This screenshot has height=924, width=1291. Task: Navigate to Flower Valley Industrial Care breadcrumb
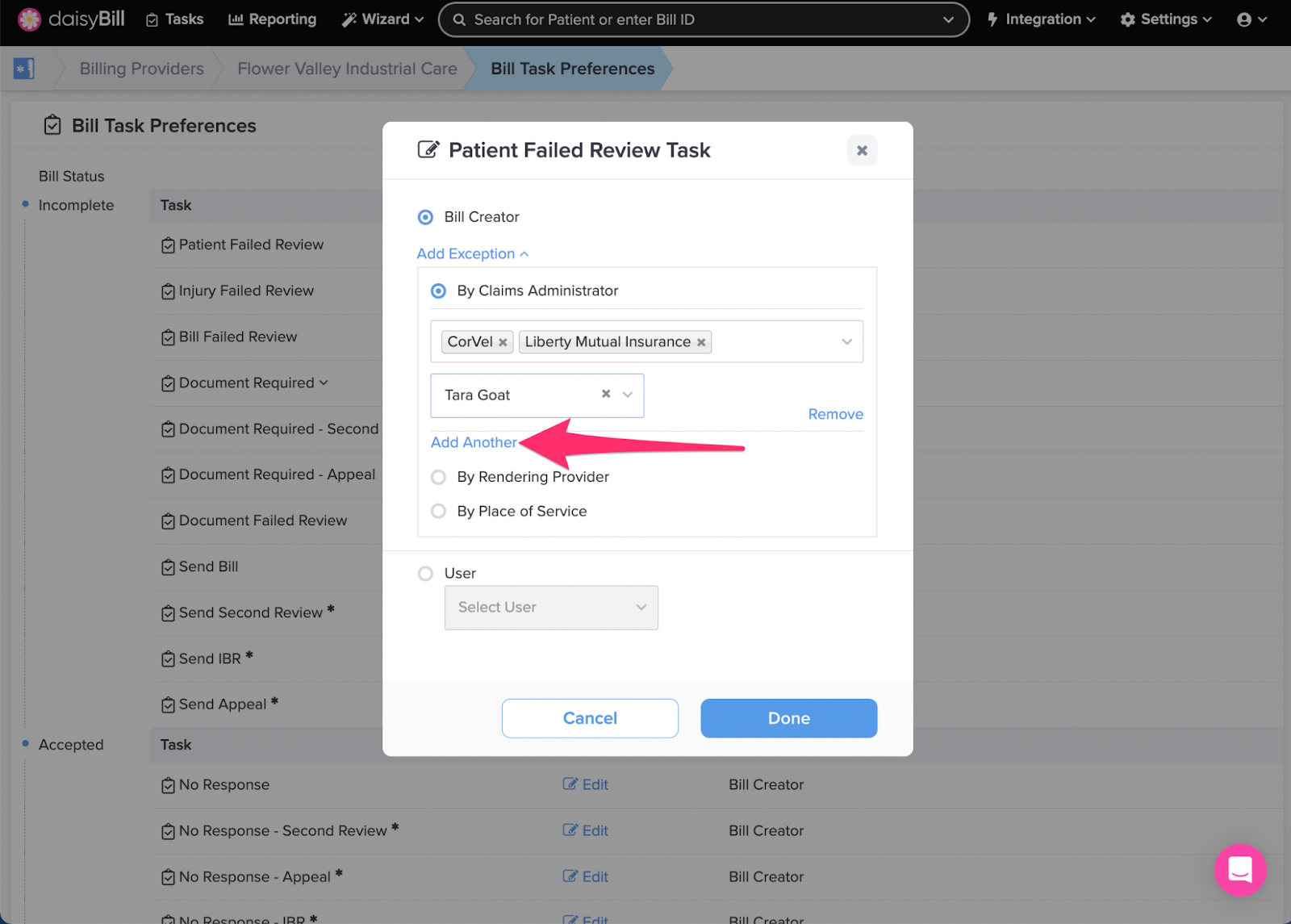click(x=346, y=69)
